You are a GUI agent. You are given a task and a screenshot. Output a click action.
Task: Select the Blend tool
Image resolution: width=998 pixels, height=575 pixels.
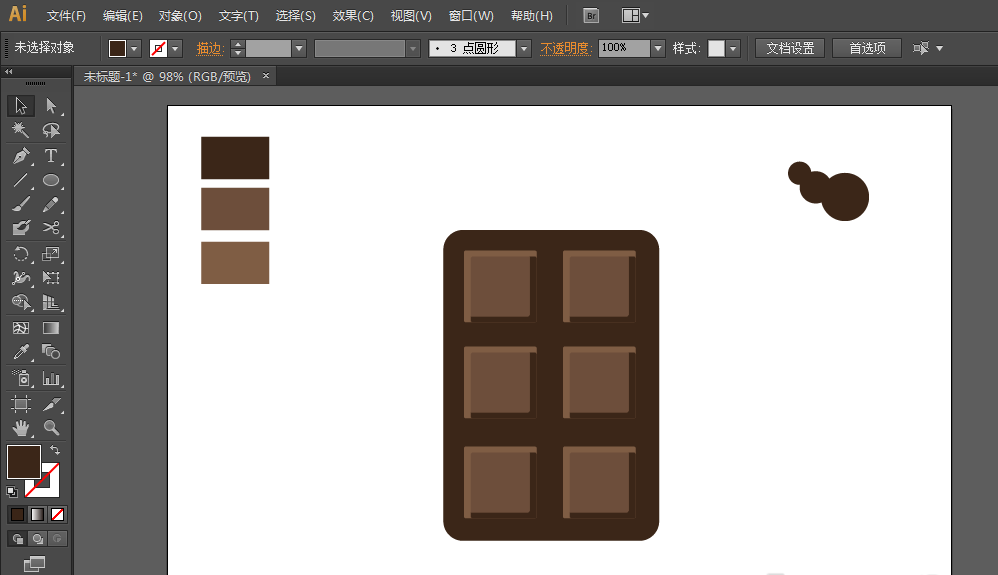point(51,352)
